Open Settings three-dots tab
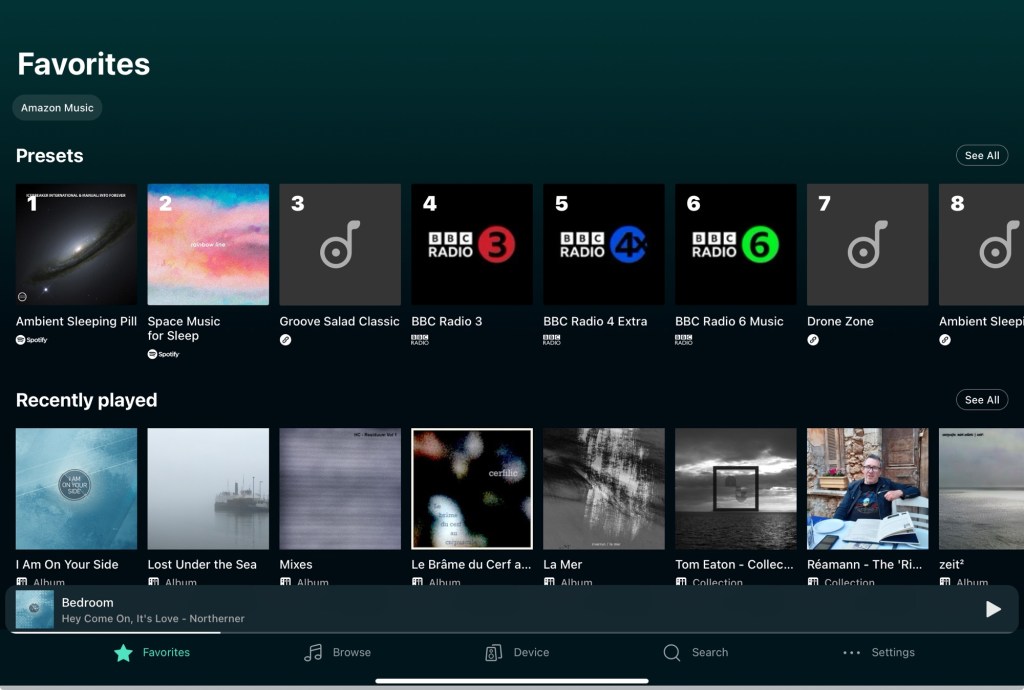1024x690 pixels. (878, 652)
